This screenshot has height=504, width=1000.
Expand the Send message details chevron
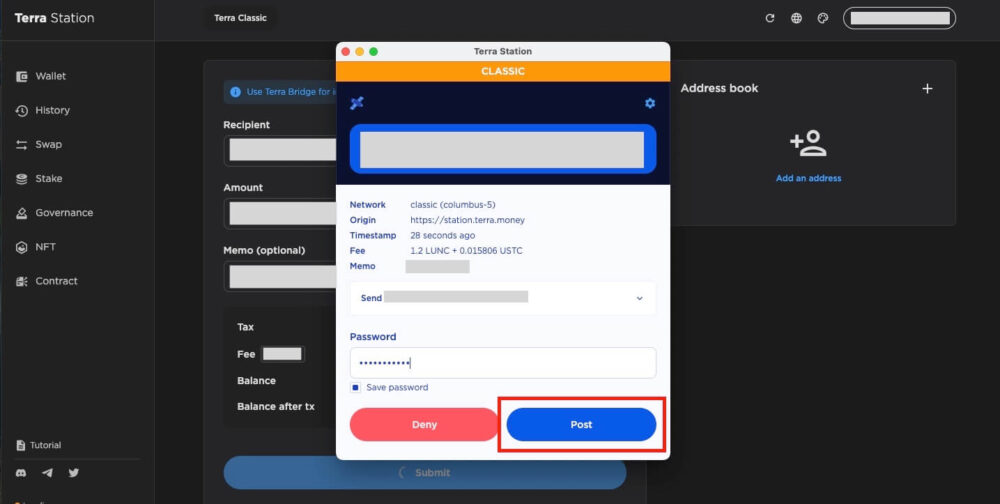(640, 299)
